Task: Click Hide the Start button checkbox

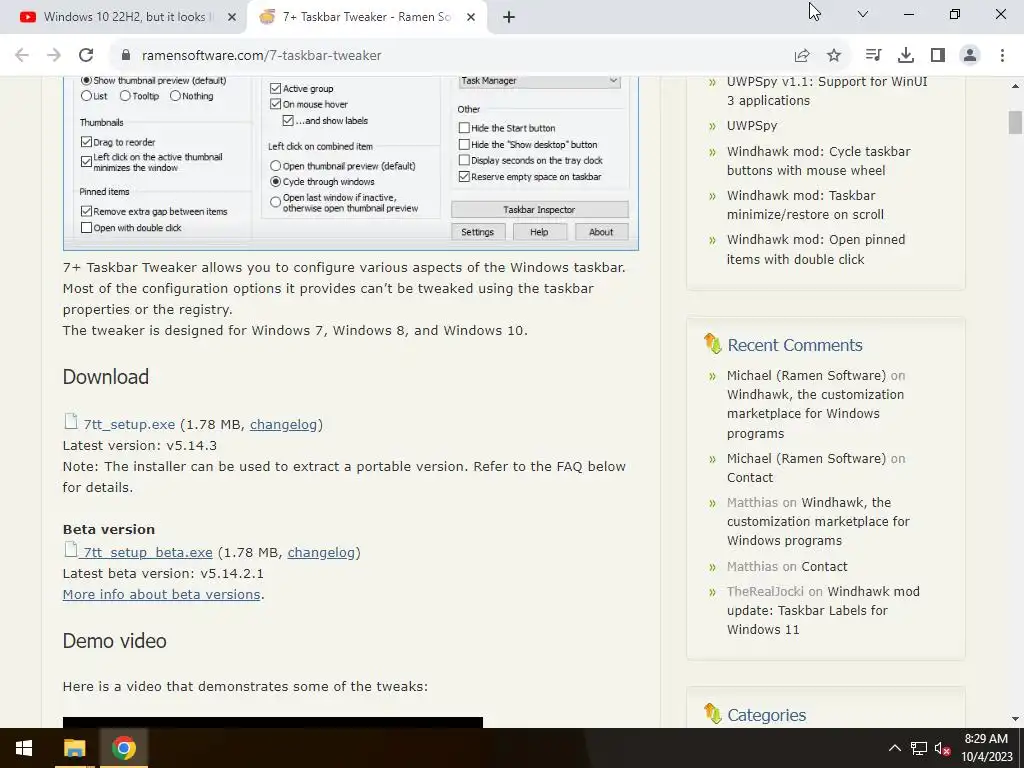Action: (464, 128)
